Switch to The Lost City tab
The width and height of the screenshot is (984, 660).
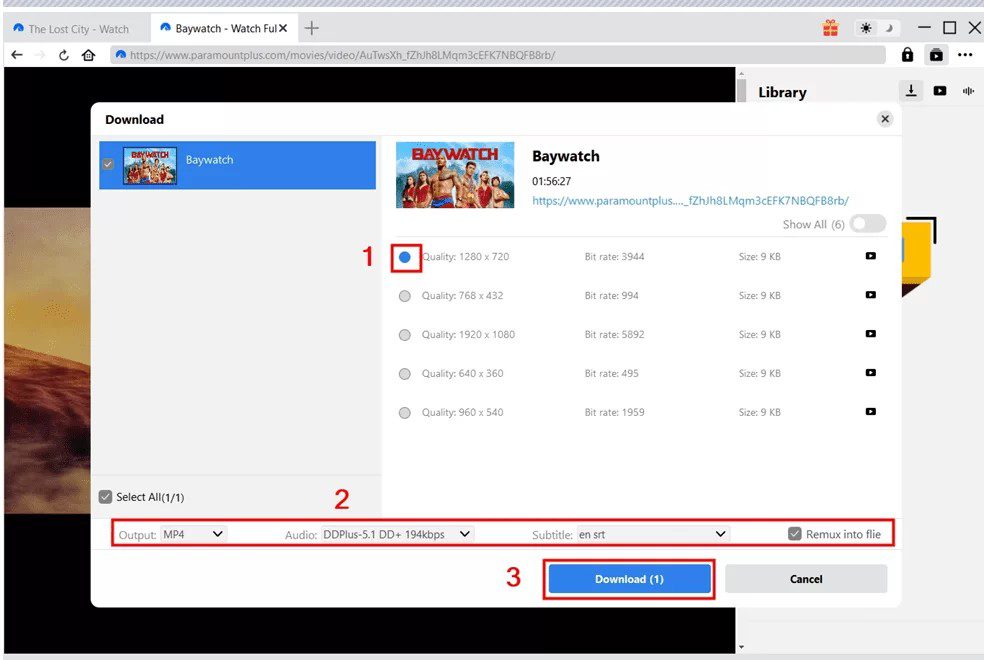click(75, 29)
